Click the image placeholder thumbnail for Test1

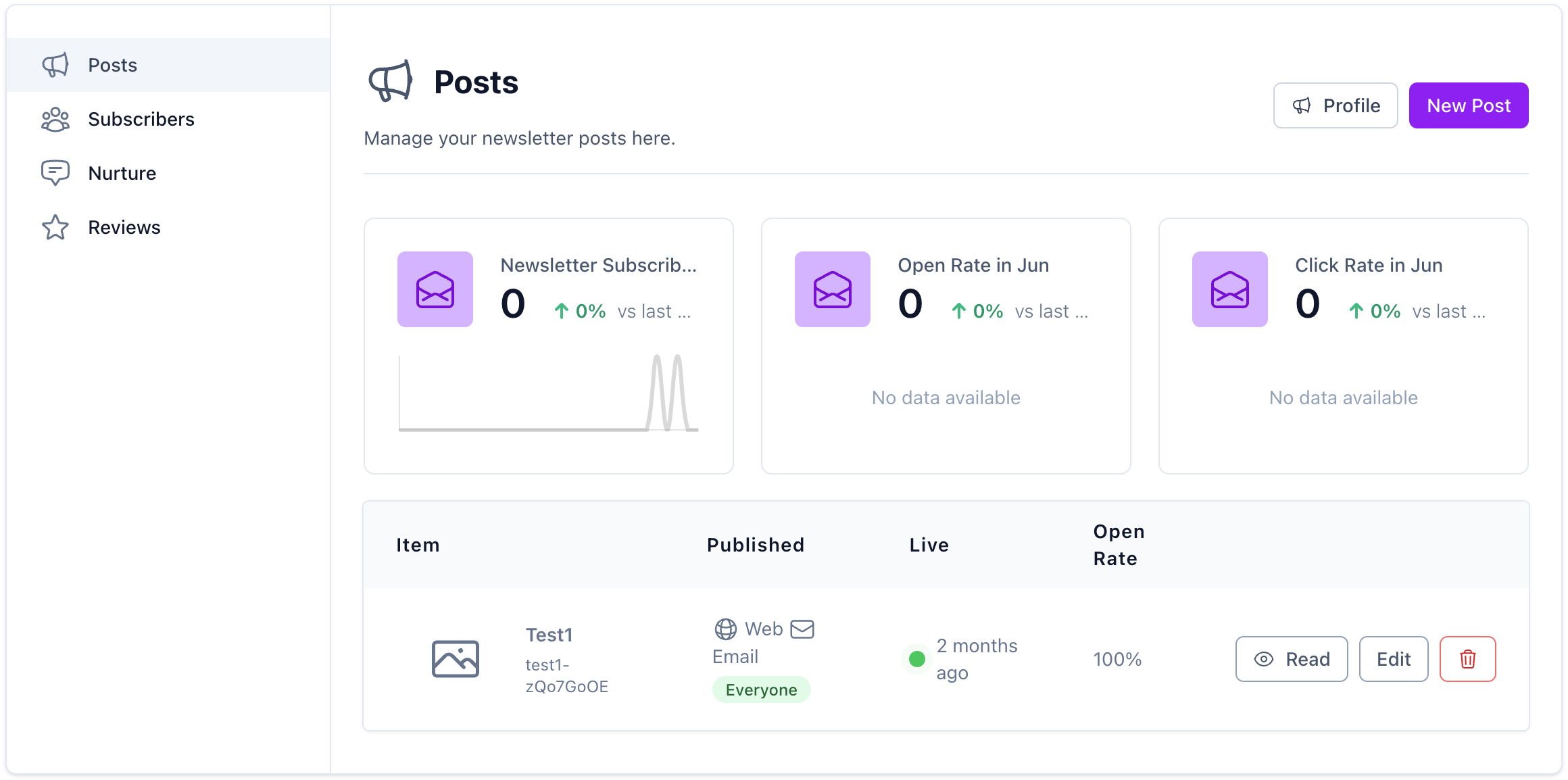click(456, 659)
